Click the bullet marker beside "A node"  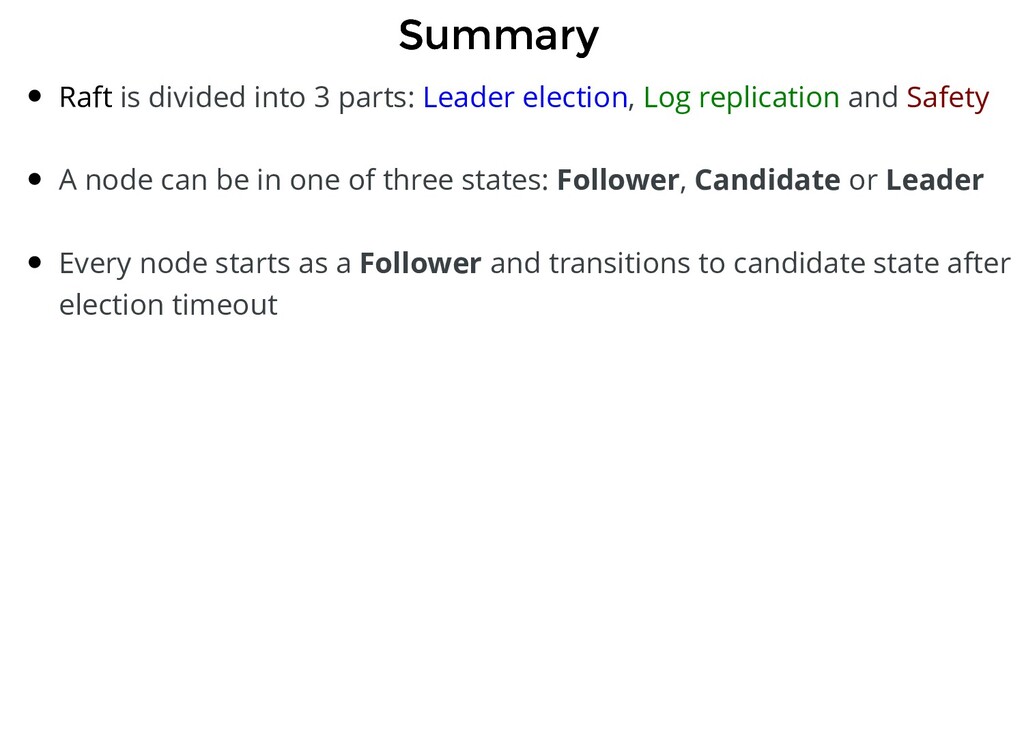coord(35,180)
